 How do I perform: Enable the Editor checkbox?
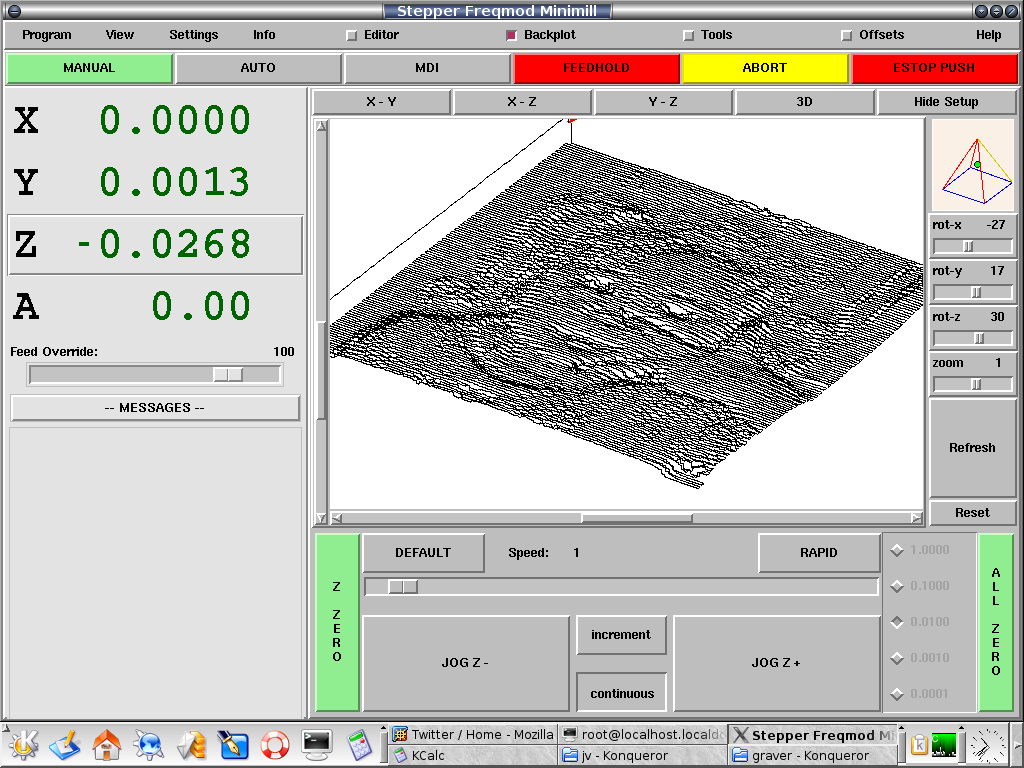[x=352, y=35]
